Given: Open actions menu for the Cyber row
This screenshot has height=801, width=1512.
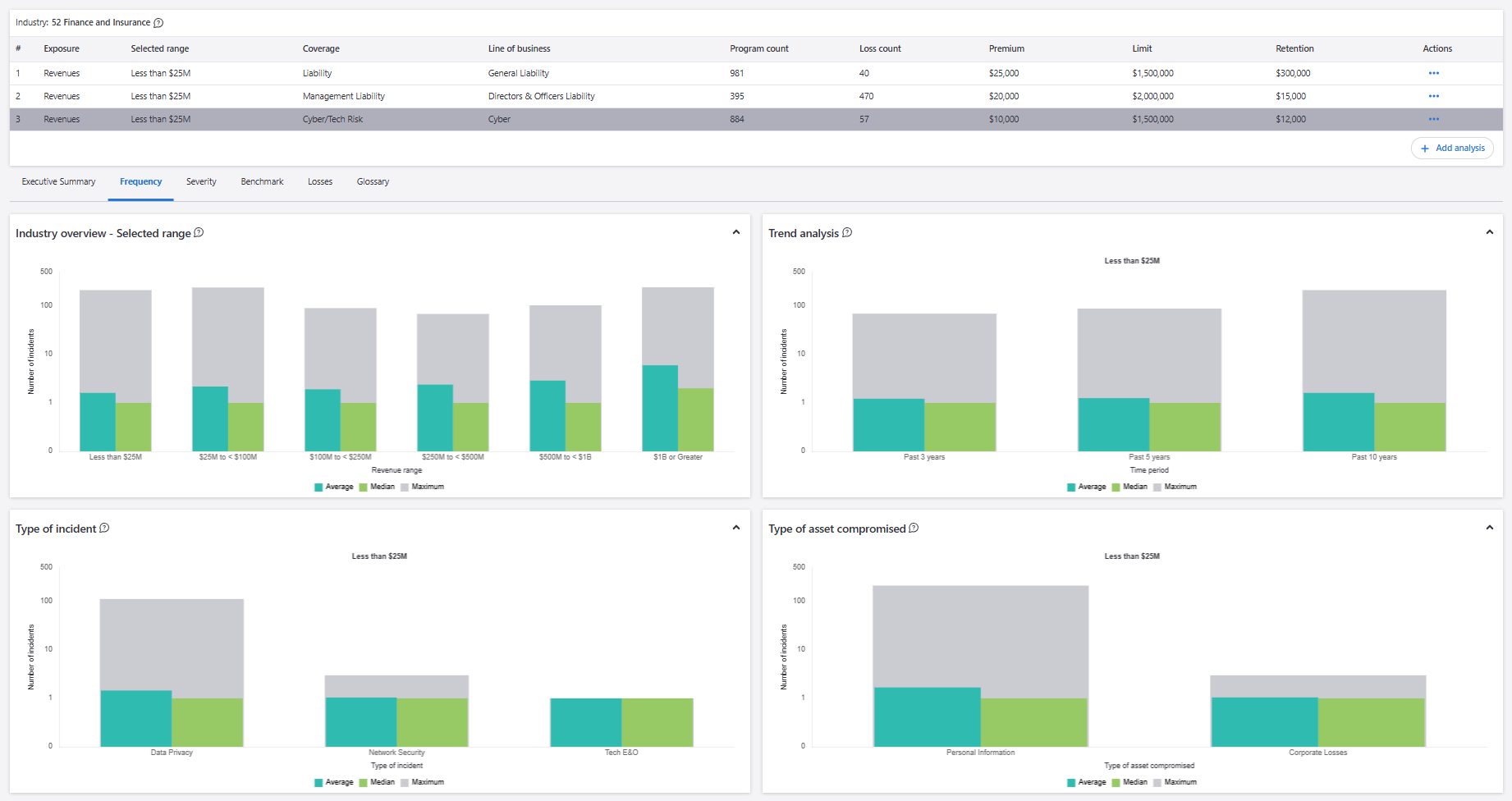Looking at the screenshot, I should [x=1433, y=119].
